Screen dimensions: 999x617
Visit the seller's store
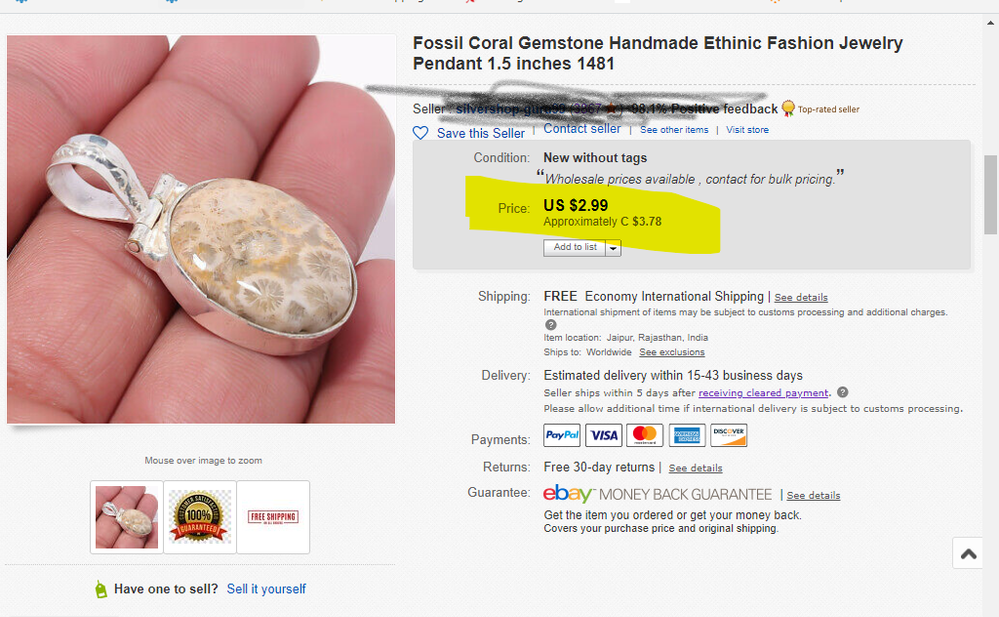tap(747, 129)
